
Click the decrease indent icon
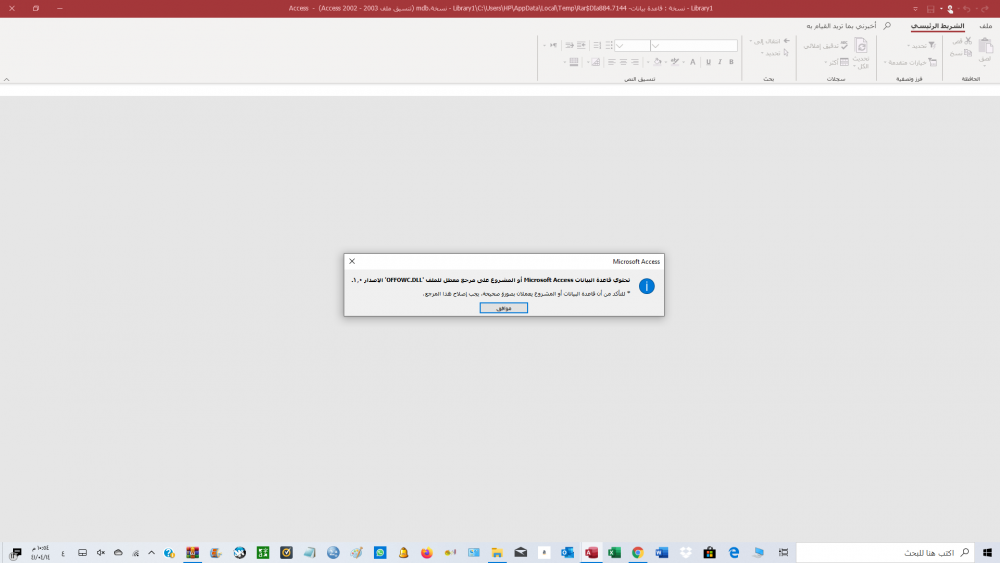click(570, 45)
